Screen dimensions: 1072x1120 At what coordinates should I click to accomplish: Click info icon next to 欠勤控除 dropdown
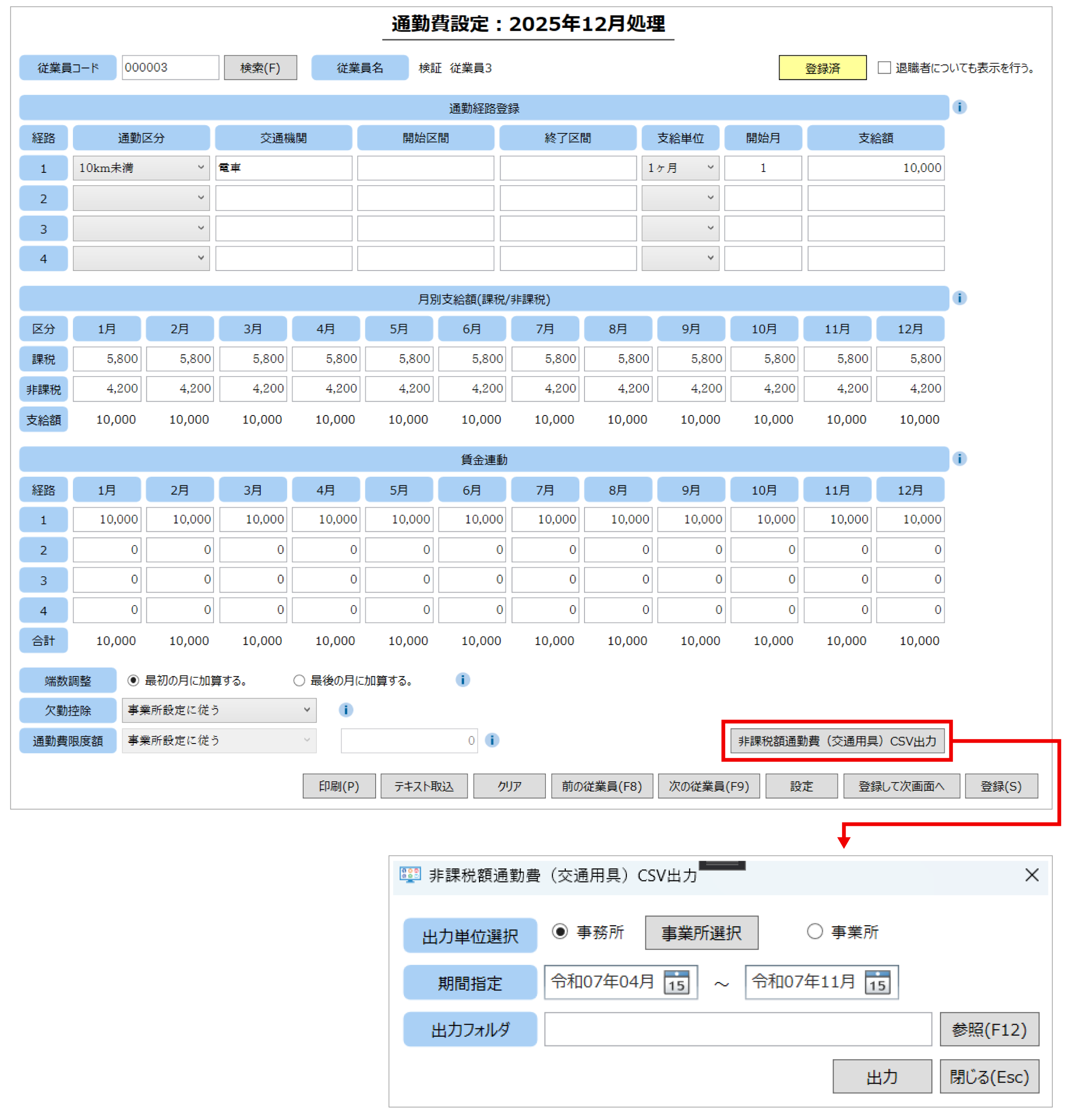(x=346, y=710)
